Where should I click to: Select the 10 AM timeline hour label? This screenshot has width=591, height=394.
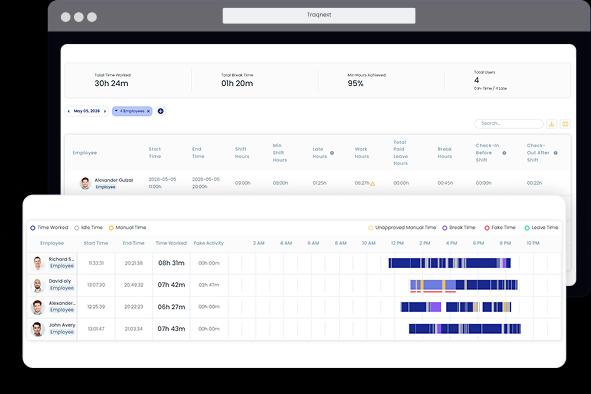coord(369,243)
